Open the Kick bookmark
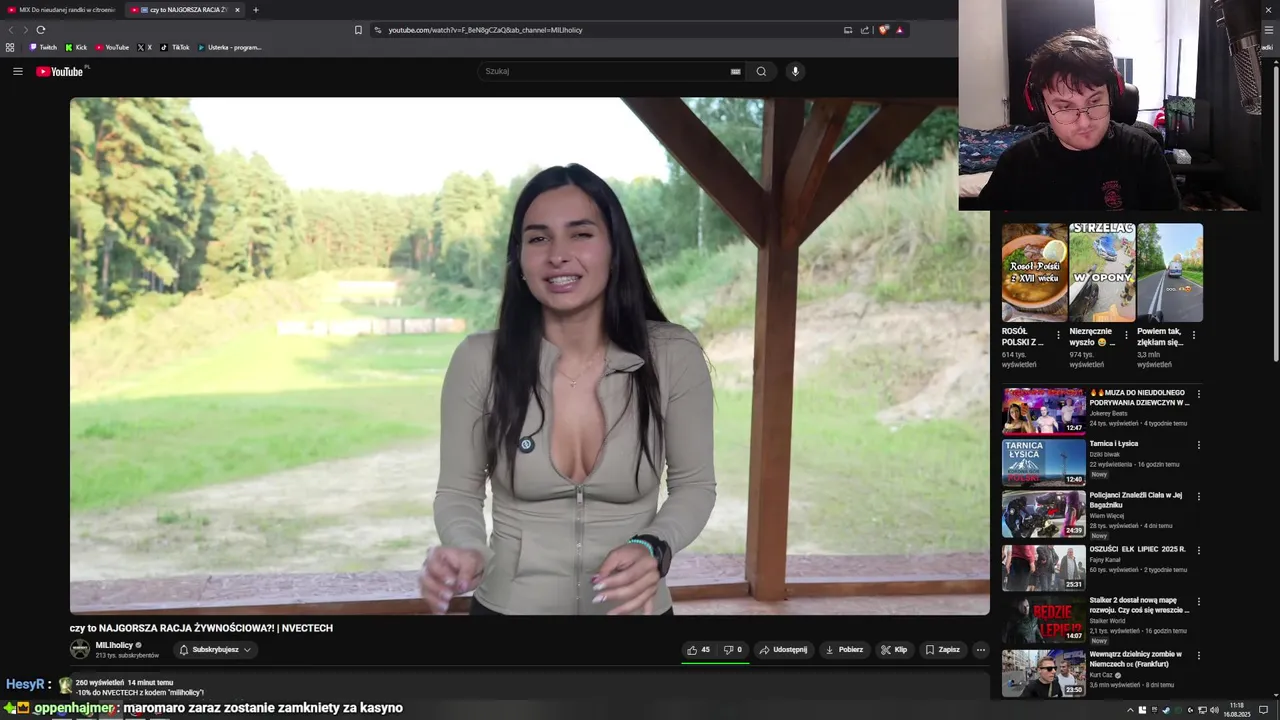 76,47
